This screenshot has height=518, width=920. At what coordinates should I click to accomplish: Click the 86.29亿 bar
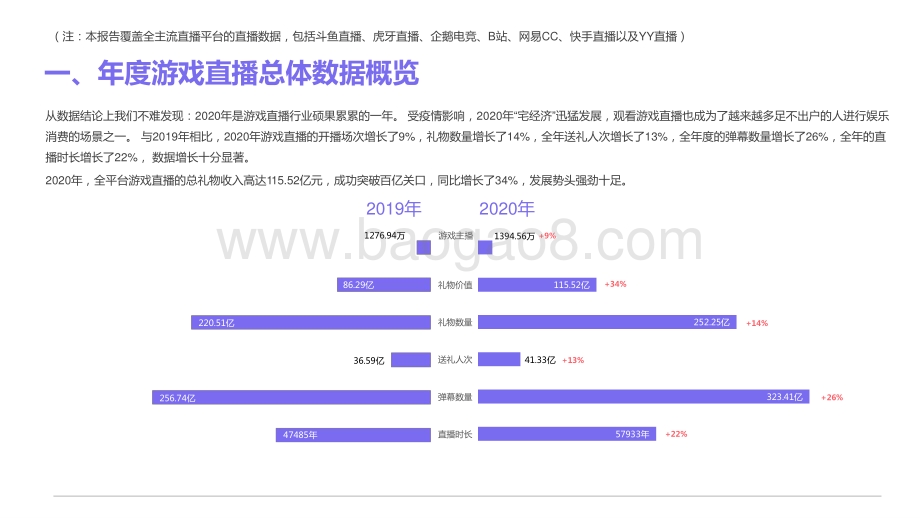(x=384, y=285)
